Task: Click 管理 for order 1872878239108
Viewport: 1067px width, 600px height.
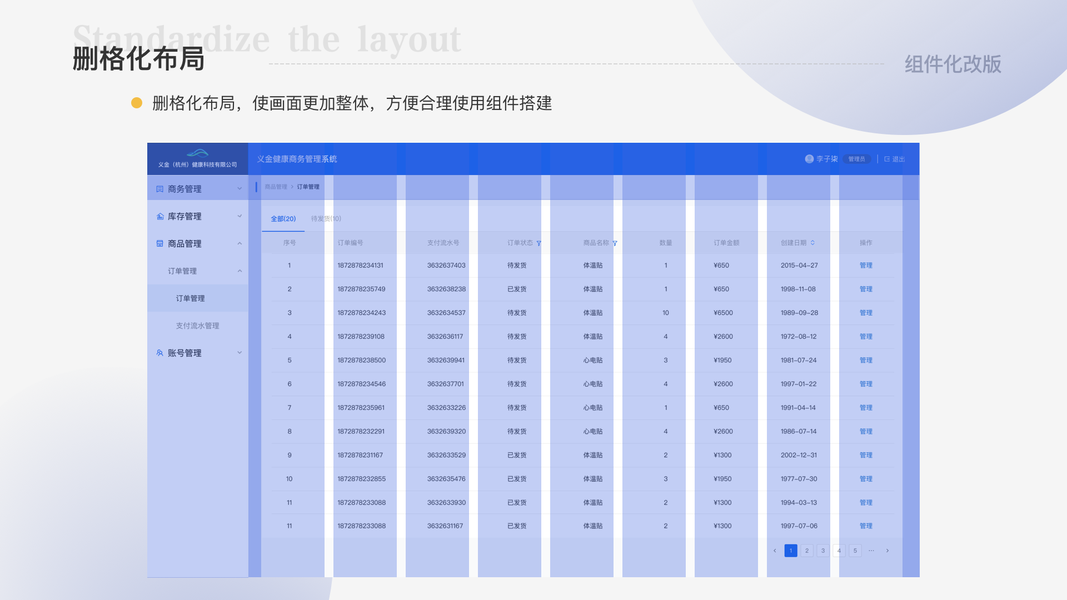Action: click(866, 337)
